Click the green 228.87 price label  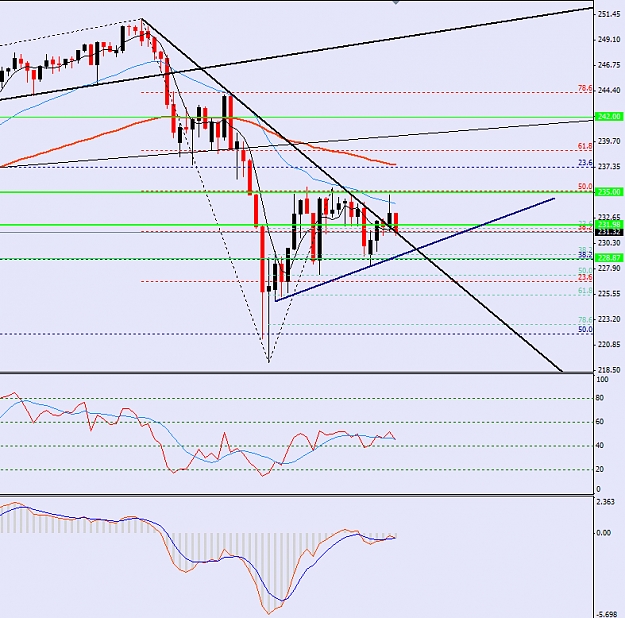point(609,258)
